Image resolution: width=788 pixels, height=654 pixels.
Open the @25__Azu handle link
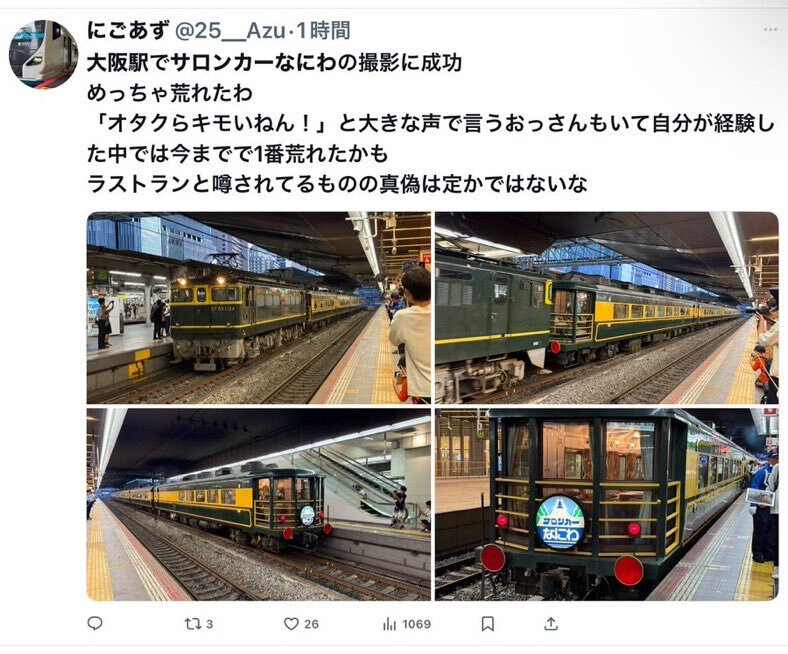click(230, 31)
